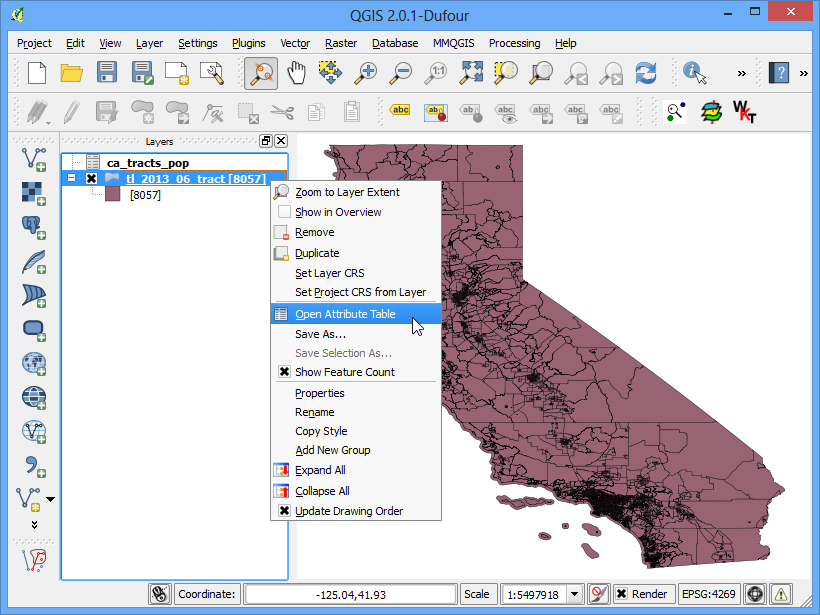This screenshot has height=615, width=820.
Task: Uncheck Update Drawing Order option
Action: [284, 511]
